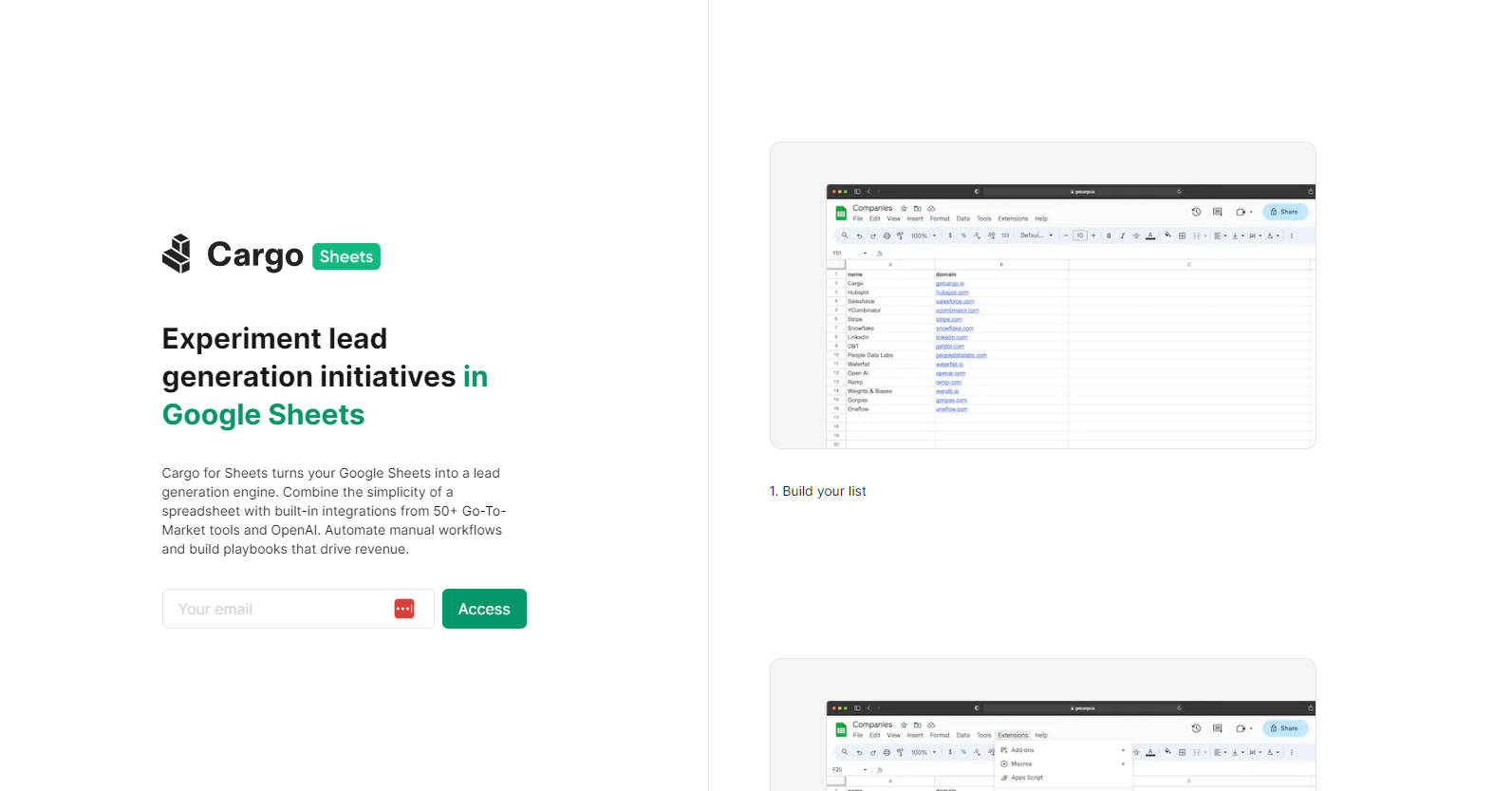Click the Cargo cube logo icon

(x=177, y=254)
